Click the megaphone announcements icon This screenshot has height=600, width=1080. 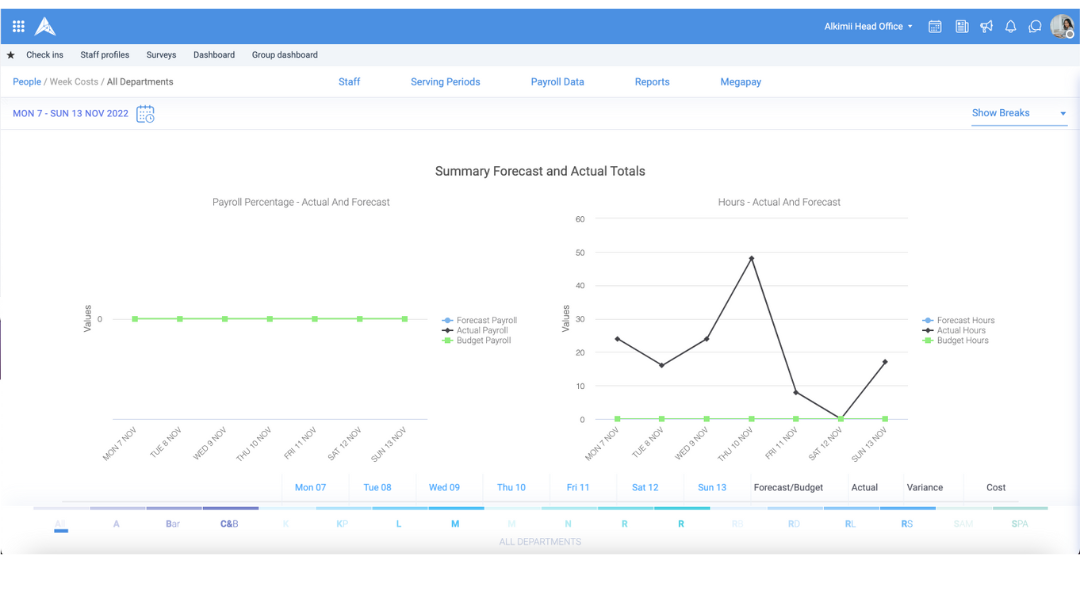[x=986, y=26]
